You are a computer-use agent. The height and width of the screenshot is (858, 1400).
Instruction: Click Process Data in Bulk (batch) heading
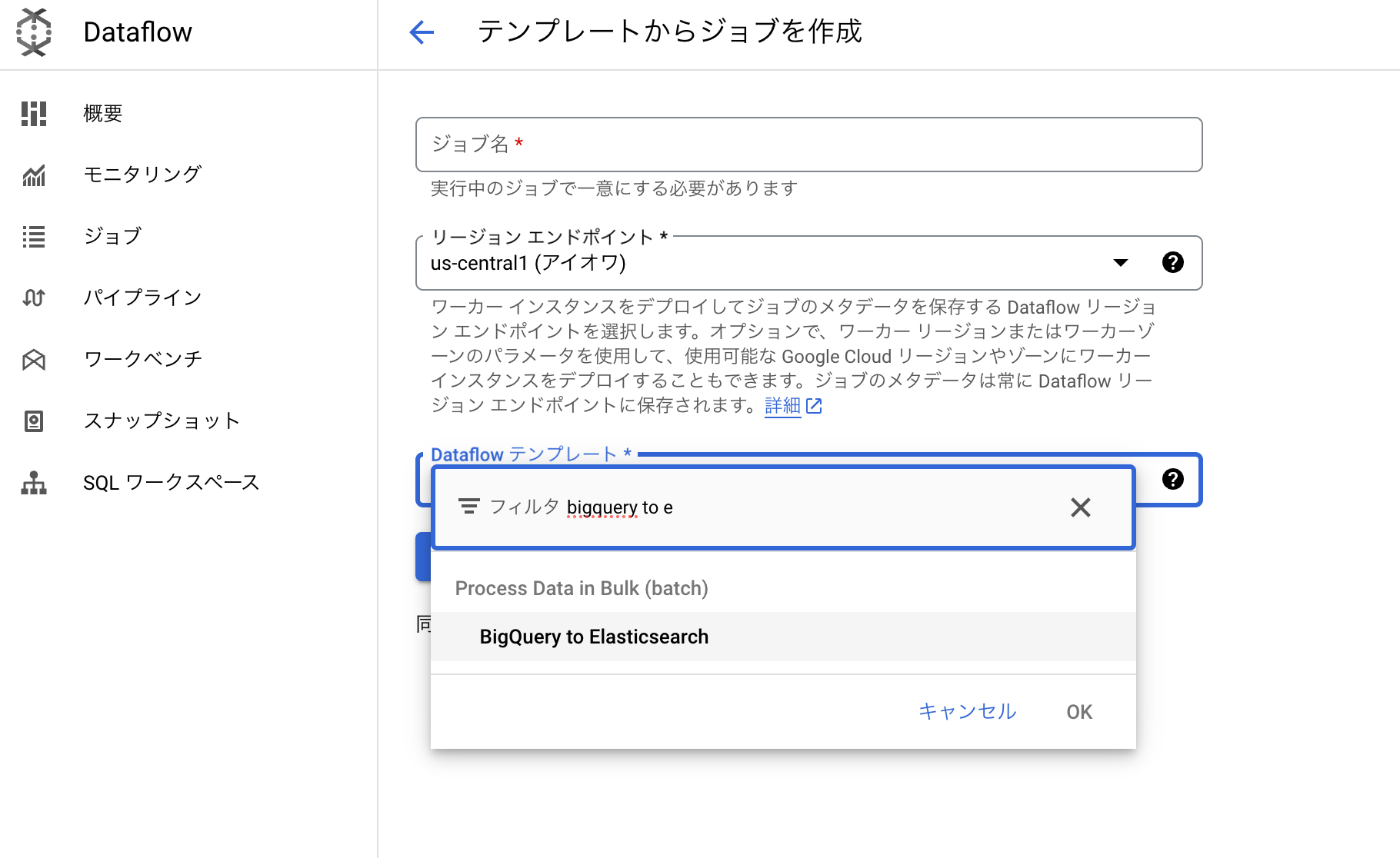(x=582, y=588)
